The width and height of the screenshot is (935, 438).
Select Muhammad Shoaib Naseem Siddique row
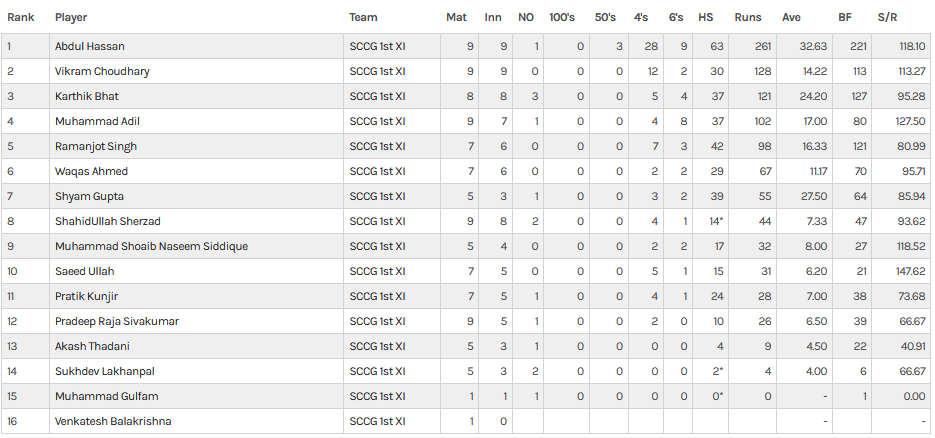(466, 246)
